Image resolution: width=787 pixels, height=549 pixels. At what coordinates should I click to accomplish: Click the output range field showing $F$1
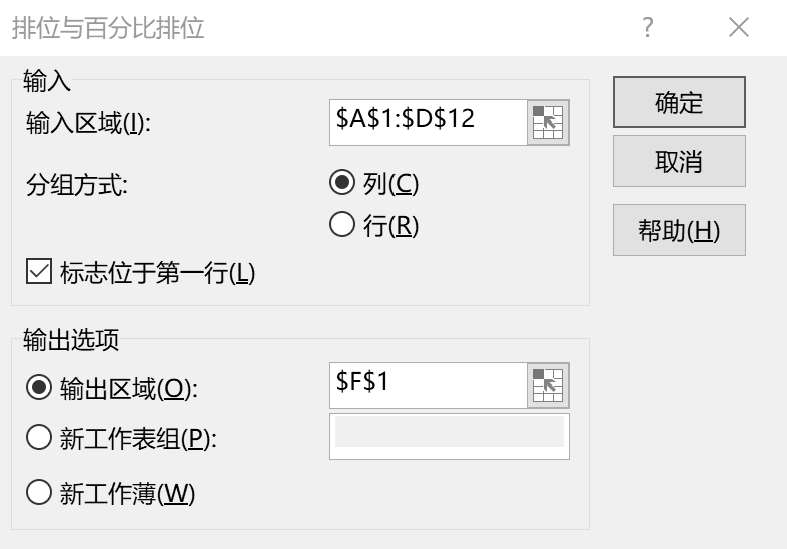(428, 385)
